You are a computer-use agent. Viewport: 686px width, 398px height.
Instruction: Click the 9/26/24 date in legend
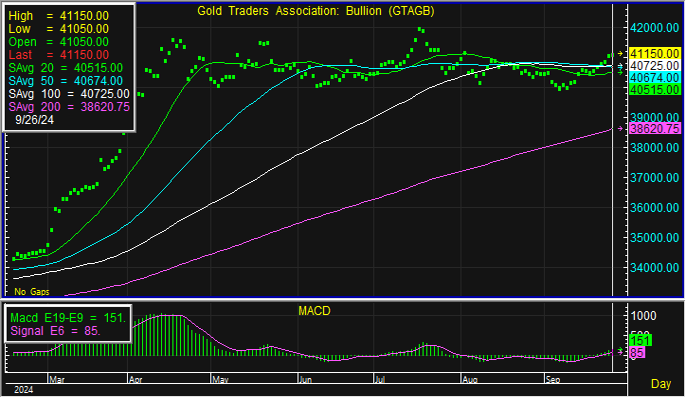35,120
